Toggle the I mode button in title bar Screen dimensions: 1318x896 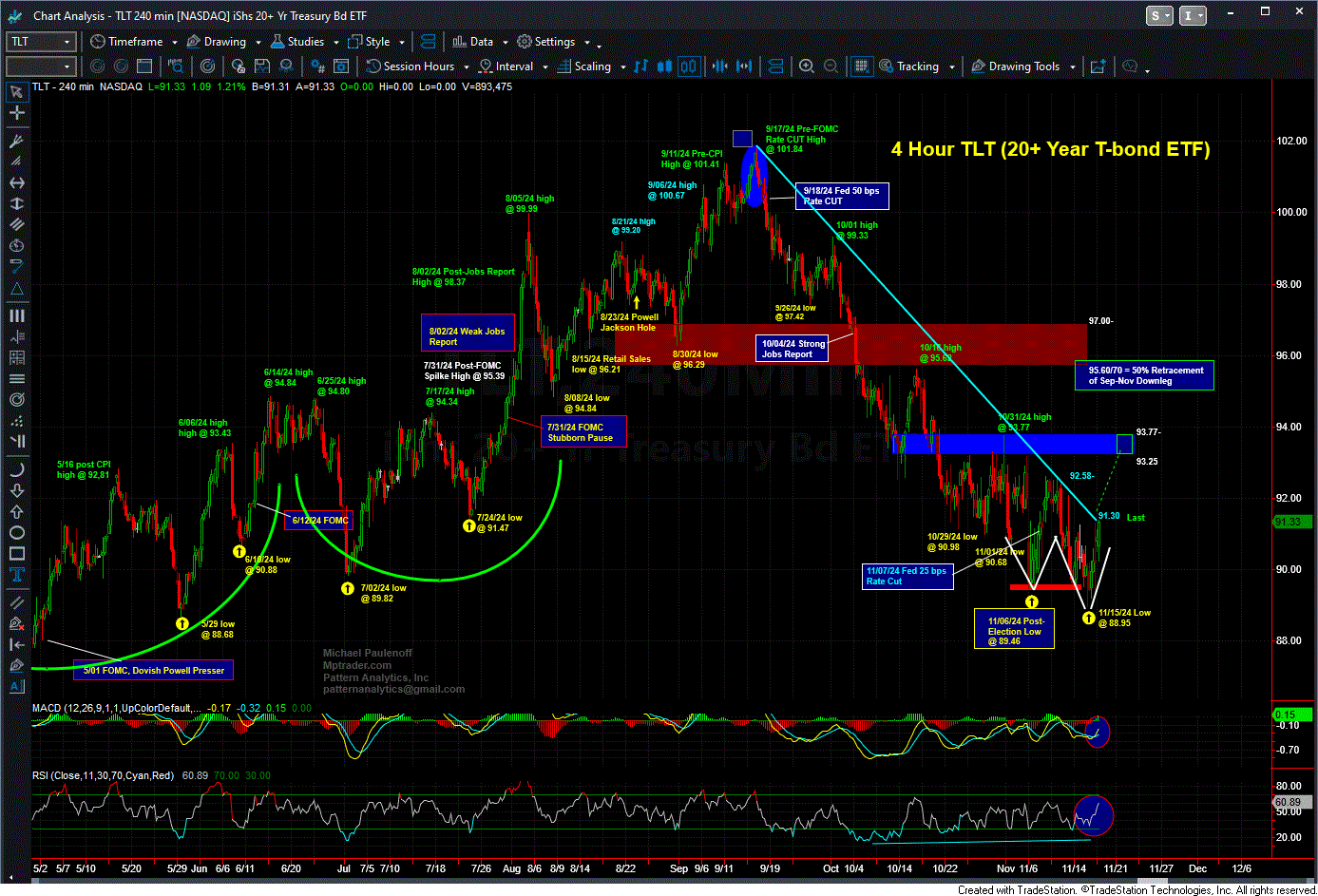tap(1193, 15)
